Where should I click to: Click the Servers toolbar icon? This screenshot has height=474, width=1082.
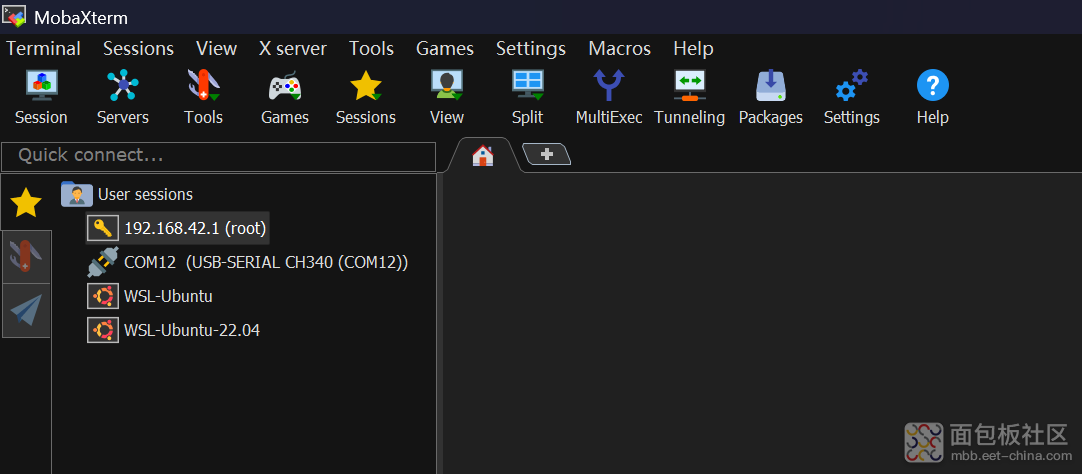123,99
